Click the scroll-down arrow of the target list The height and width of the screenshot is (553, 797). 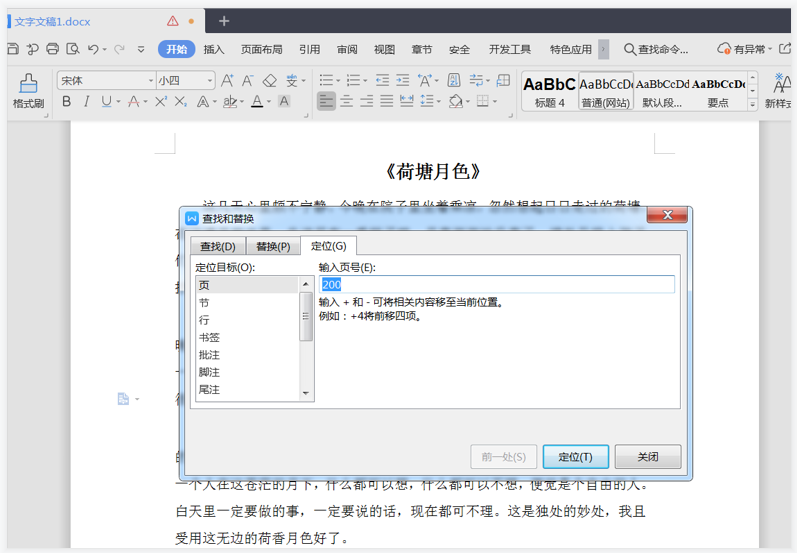click(x=306, y=393)
